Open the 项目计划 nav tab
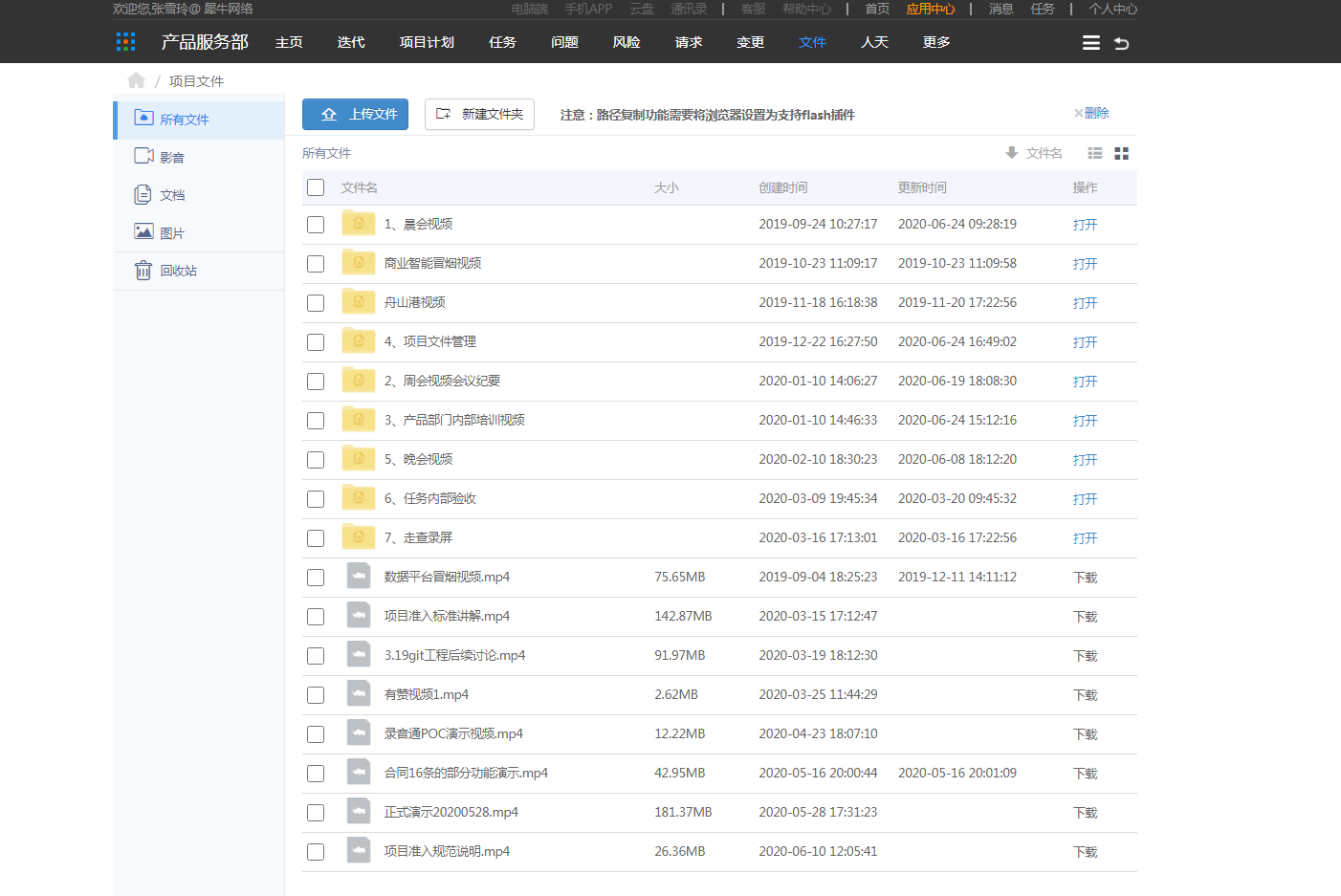This screenshot has height=896, width=1341. [x=427, y=42]
